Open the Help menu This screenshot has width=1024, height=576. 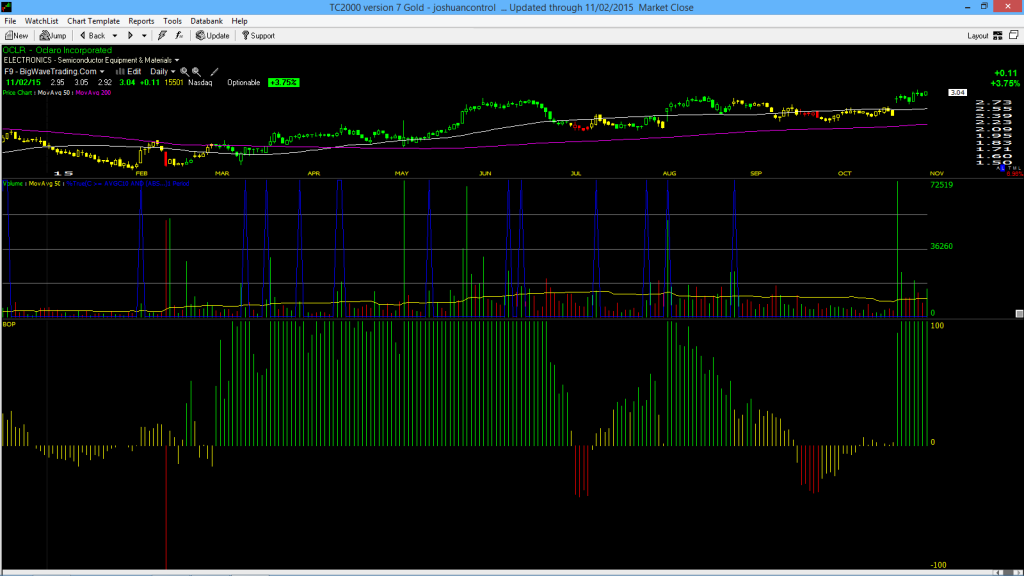240,21
